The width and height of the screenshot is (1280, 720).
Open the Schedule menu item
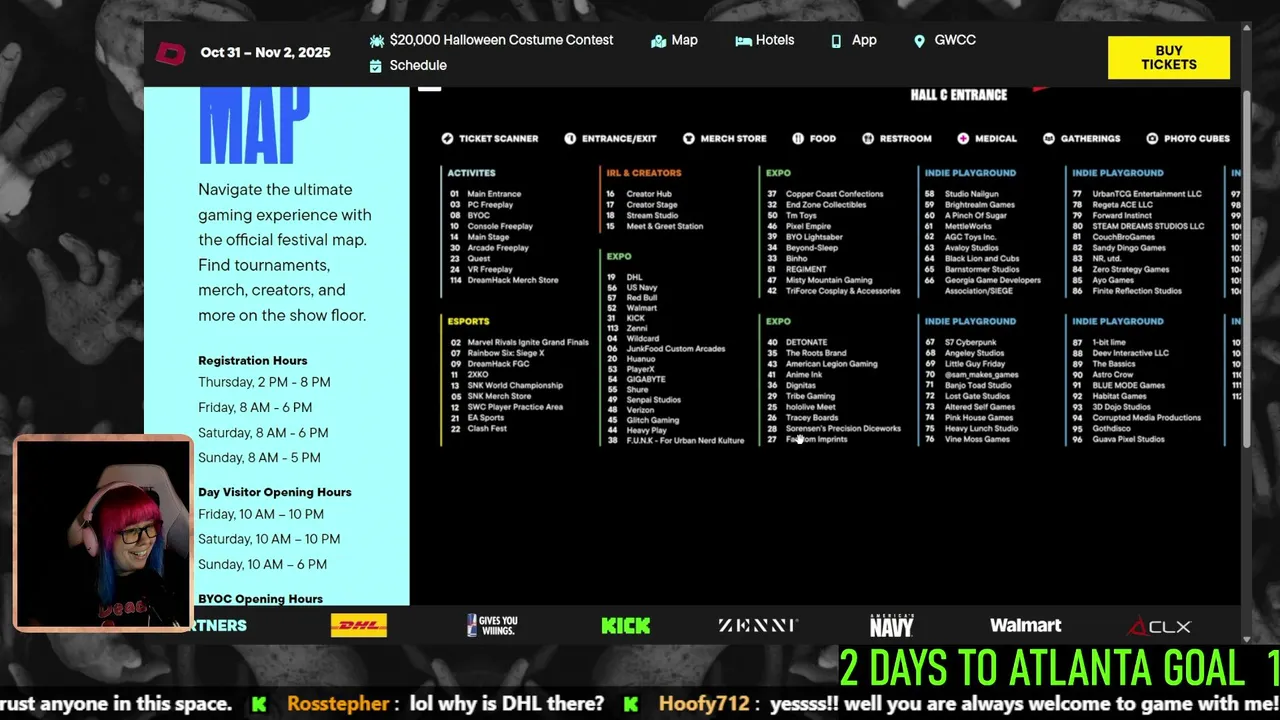pyautogui.click(x=418, y=66)
